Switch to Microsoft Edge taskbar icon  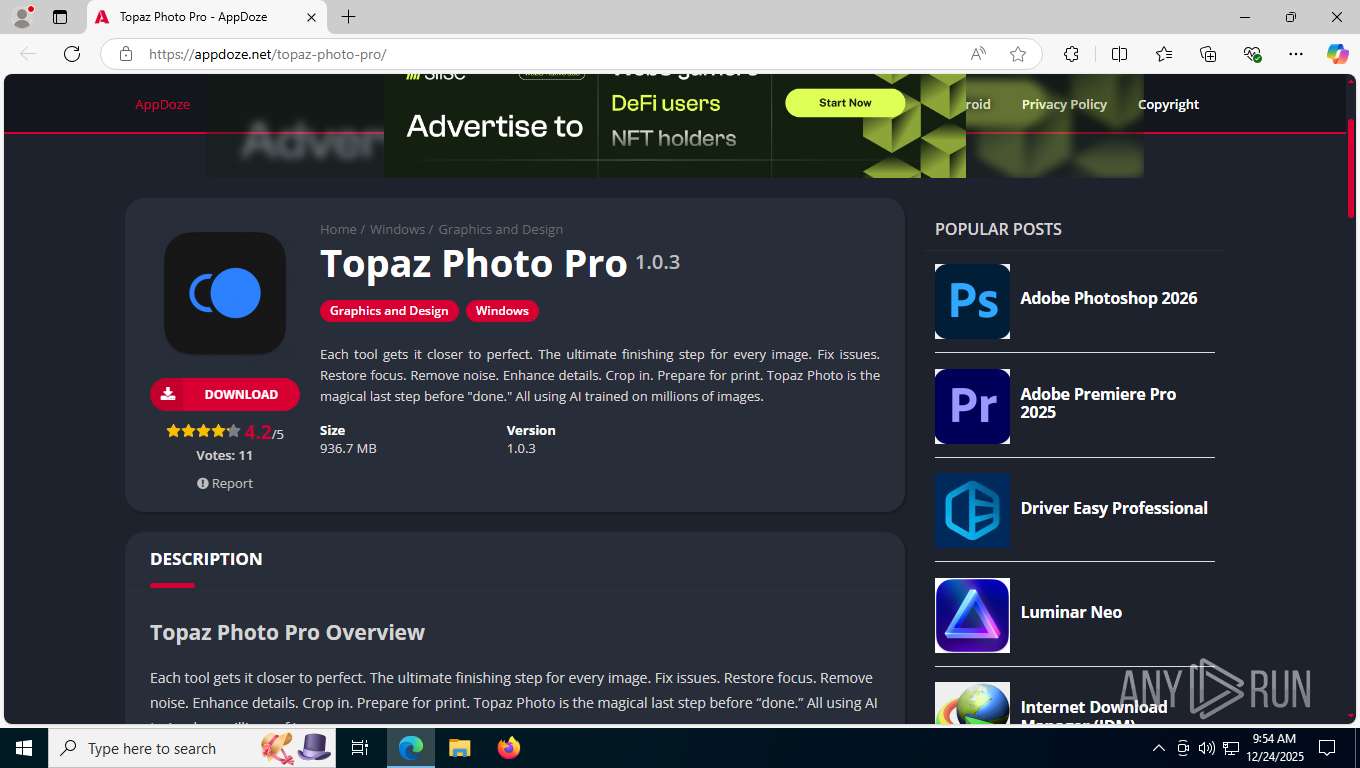tap(411, 748)
